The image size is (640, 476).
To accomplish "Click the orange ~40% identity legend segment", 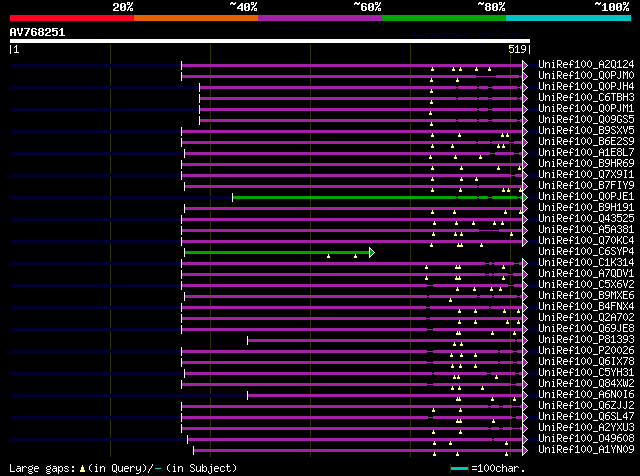I will tap(196, 18).
